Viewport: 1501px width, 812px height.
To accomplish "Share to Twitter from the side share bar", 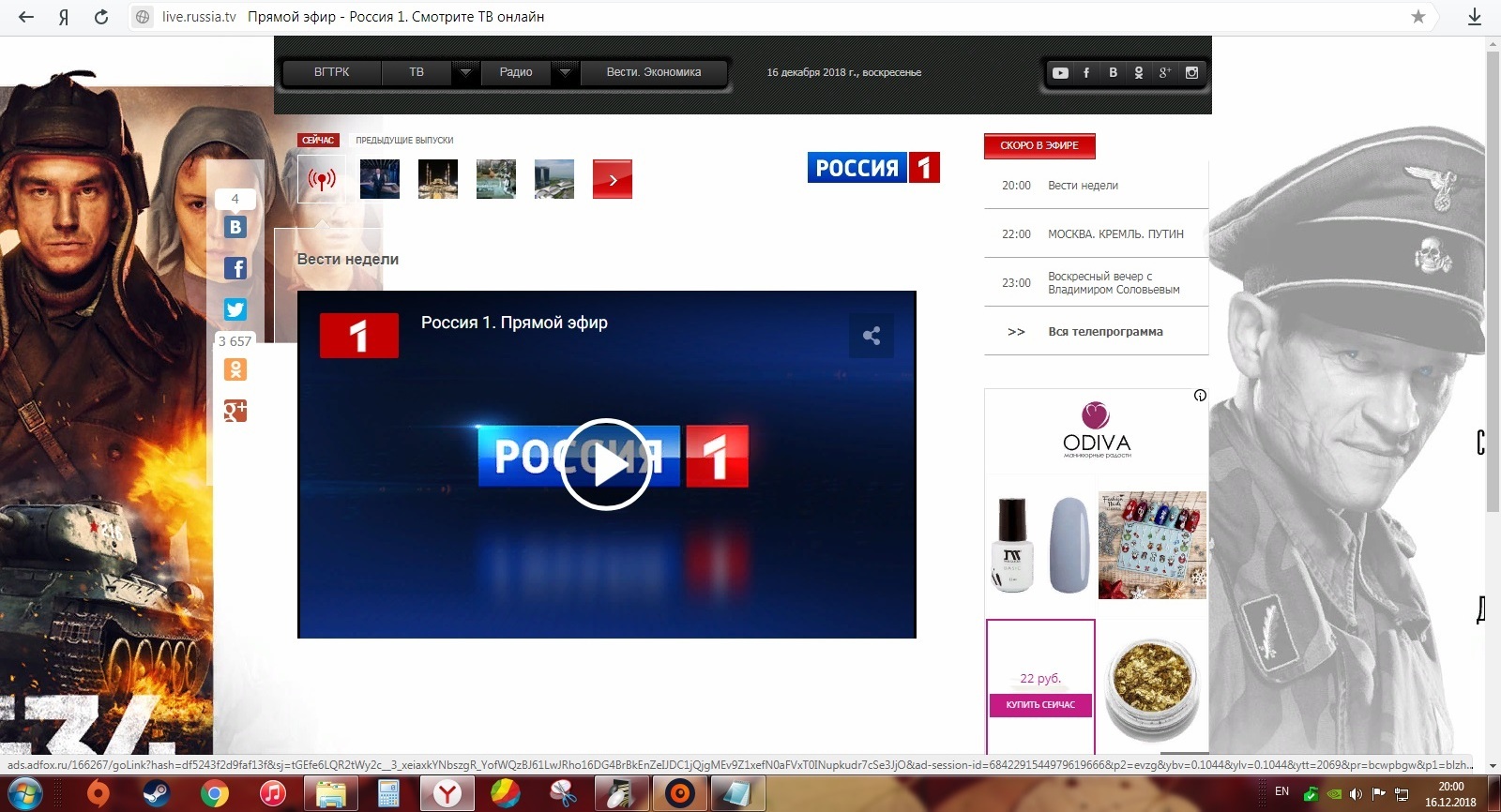I will click(235, 309).
